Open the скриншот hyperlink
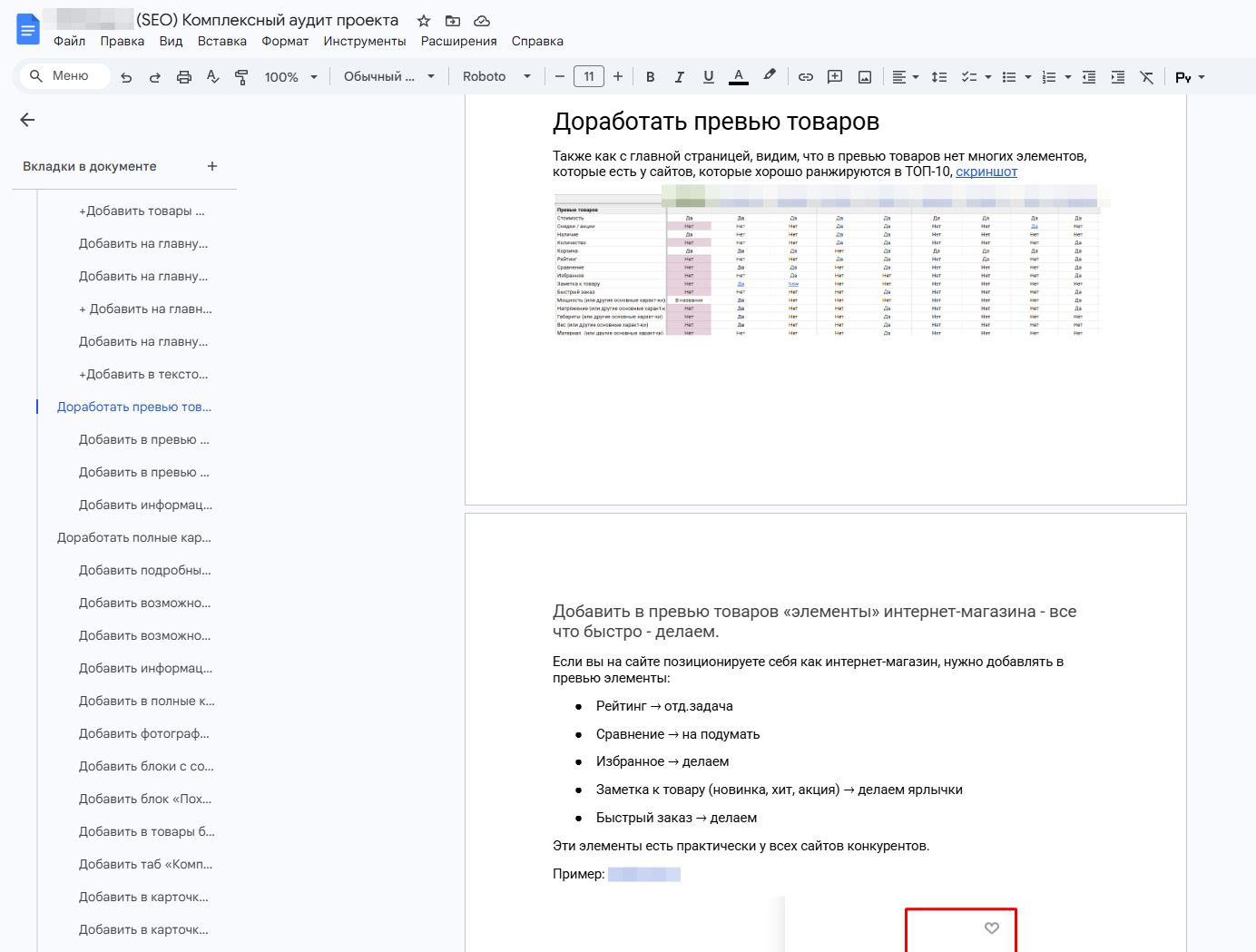 [986, 172]
